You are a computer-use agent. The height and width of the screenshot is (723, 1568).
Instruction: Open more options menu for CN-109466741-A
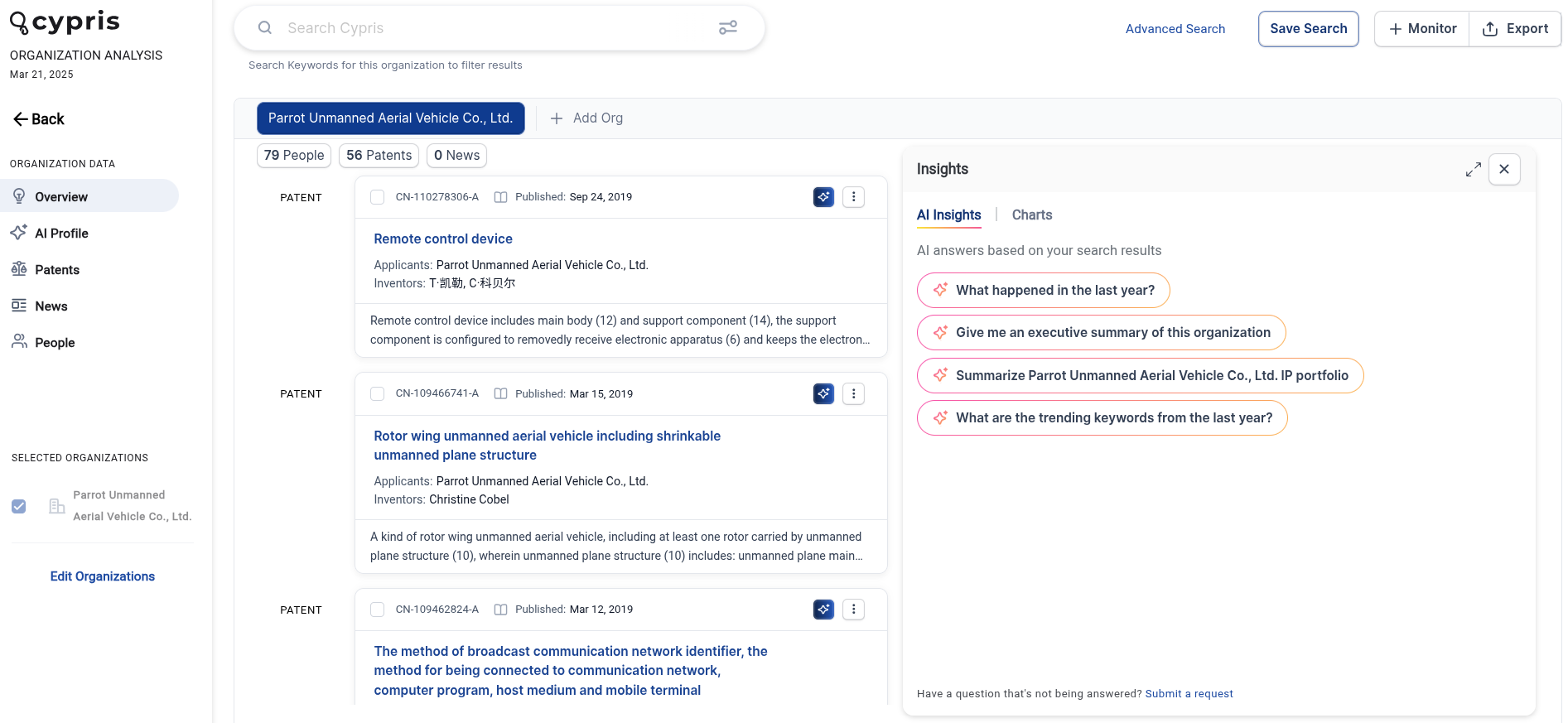[854, 394]
